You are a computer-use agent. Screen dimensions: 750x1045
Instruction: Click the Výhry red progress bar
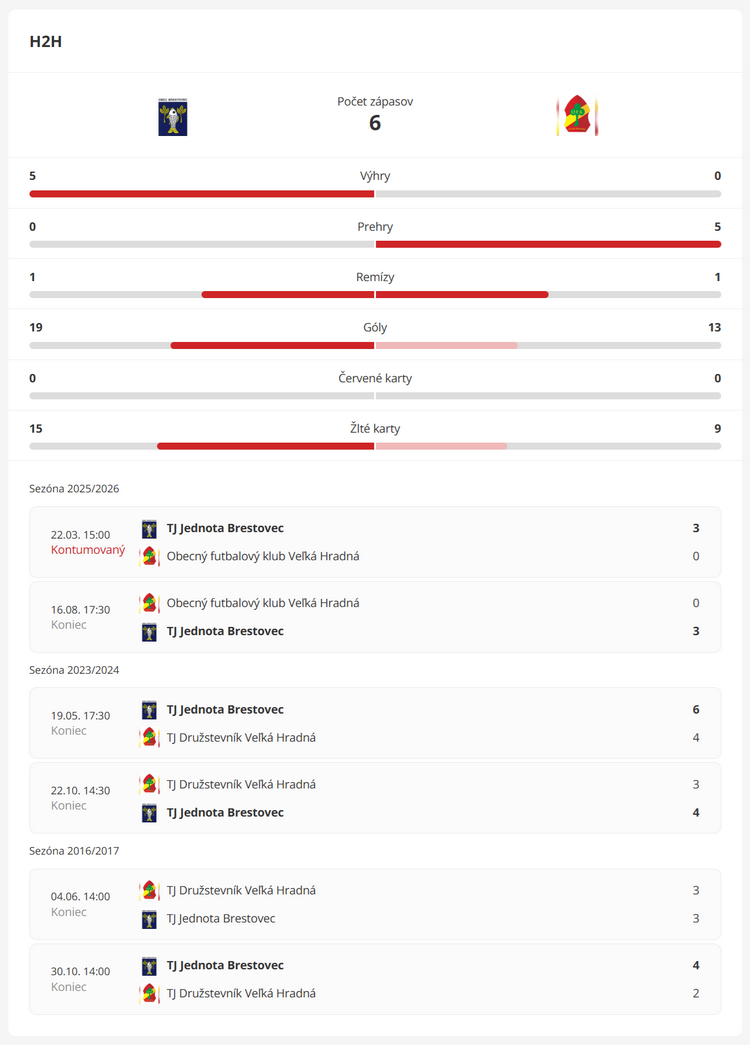tap(202, 194)
